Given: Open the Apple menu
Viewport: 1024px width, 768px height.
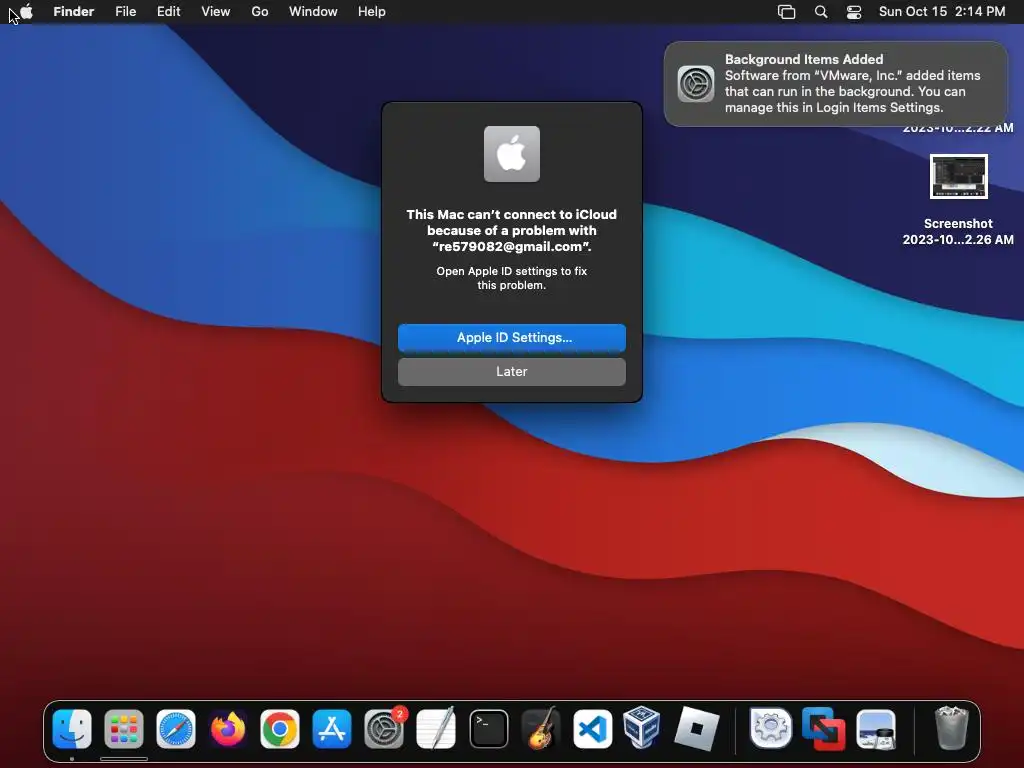Looking at the screenshot, I should pos(26,12).
